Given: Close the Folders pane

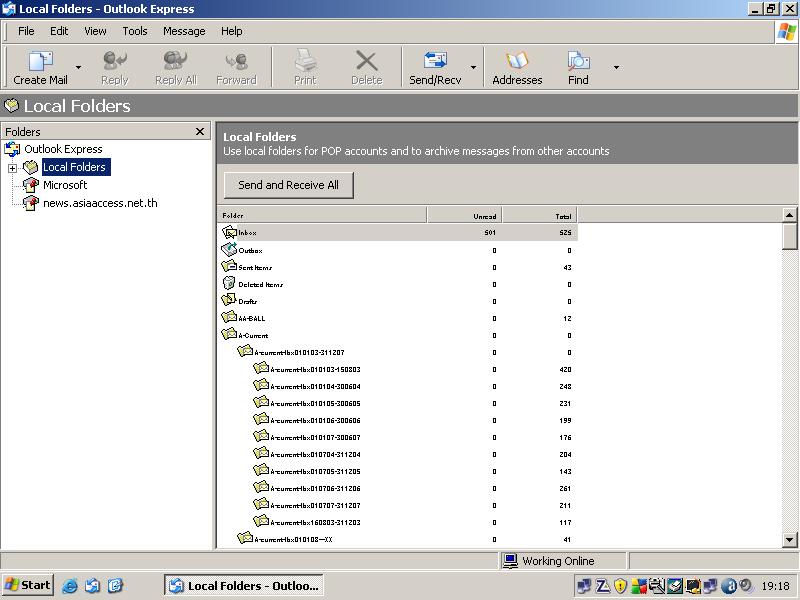Looking at the screenshot, I should point(200,132).
